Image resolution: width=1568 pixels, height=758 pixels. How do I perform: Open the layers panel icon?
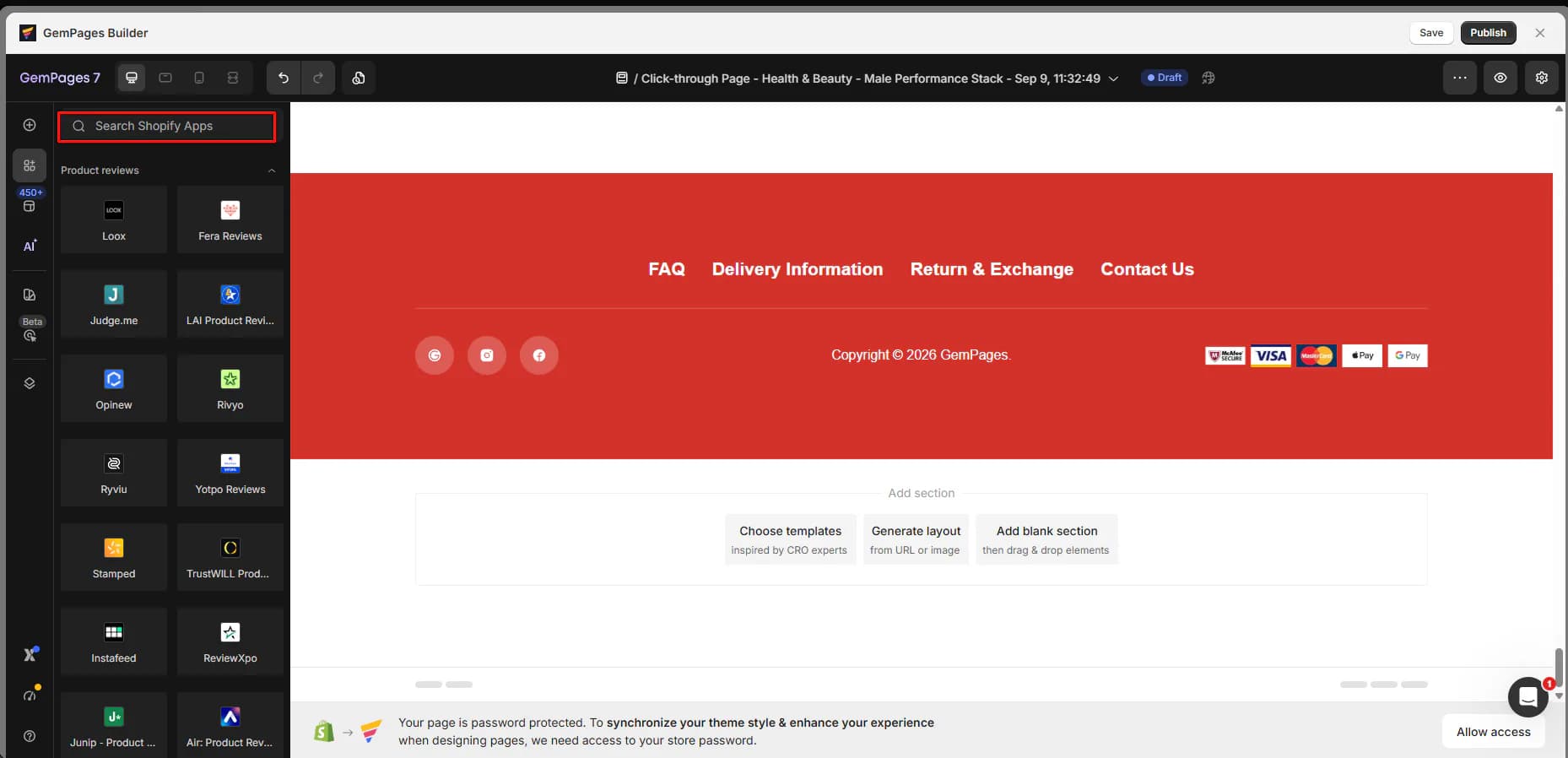[30, 383]
